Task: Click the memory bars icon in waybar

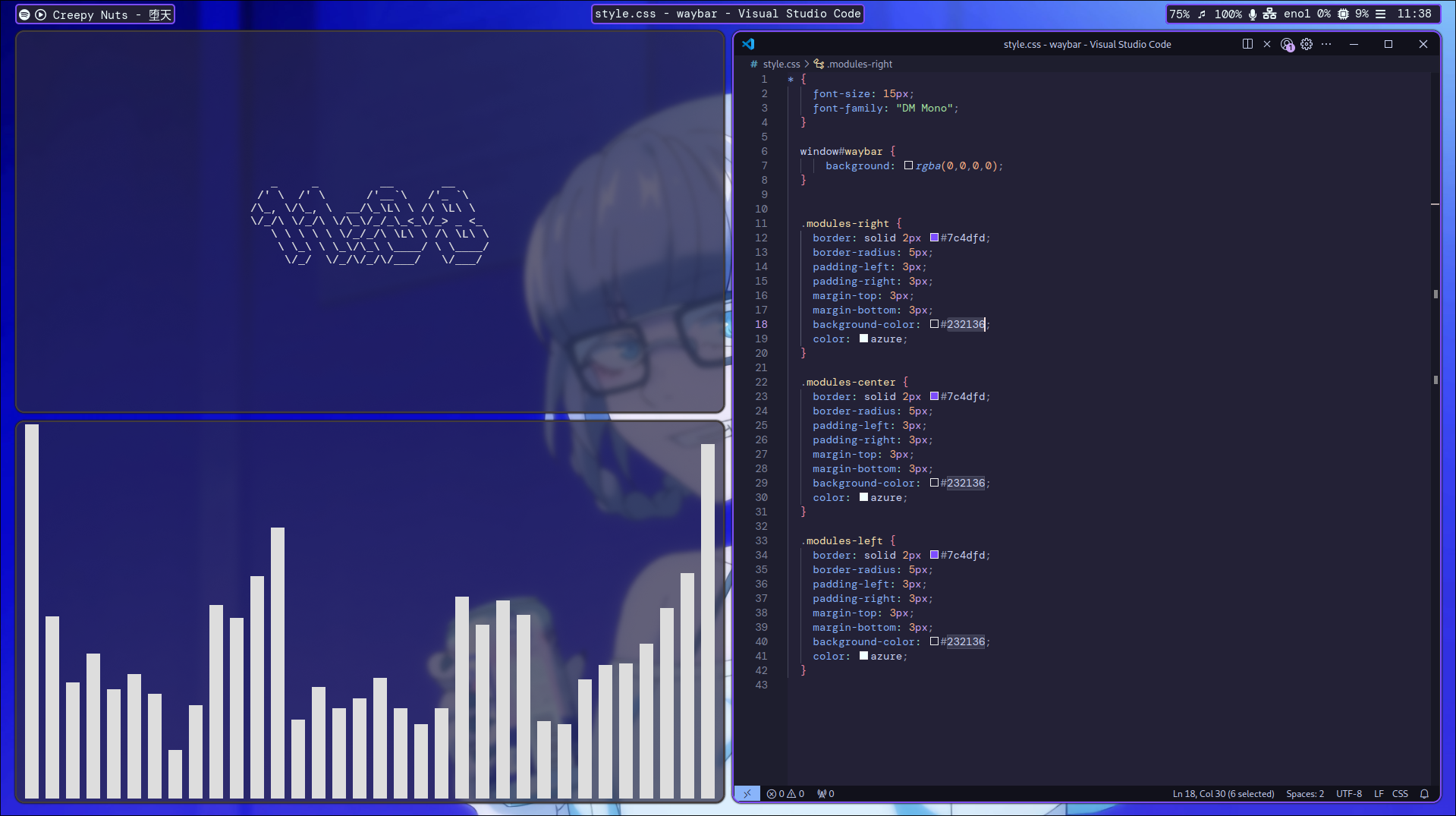Action: click(x=1381, y=14)
